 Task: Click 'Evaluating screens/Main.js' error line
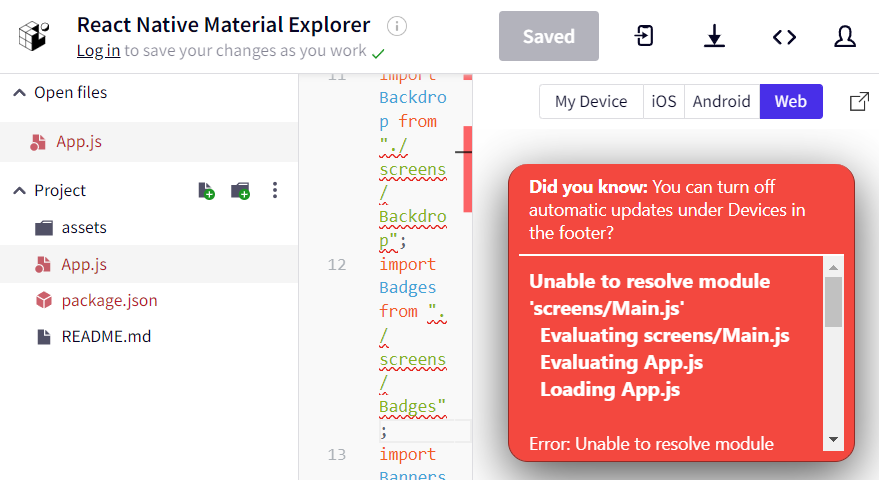[665, 335]
